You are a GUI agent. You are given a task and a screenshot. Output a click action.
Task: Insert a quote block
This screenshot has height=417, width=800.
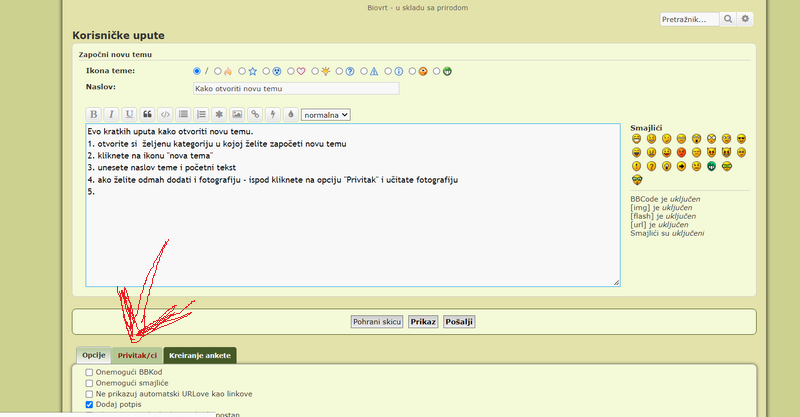(x=148, y=114)
